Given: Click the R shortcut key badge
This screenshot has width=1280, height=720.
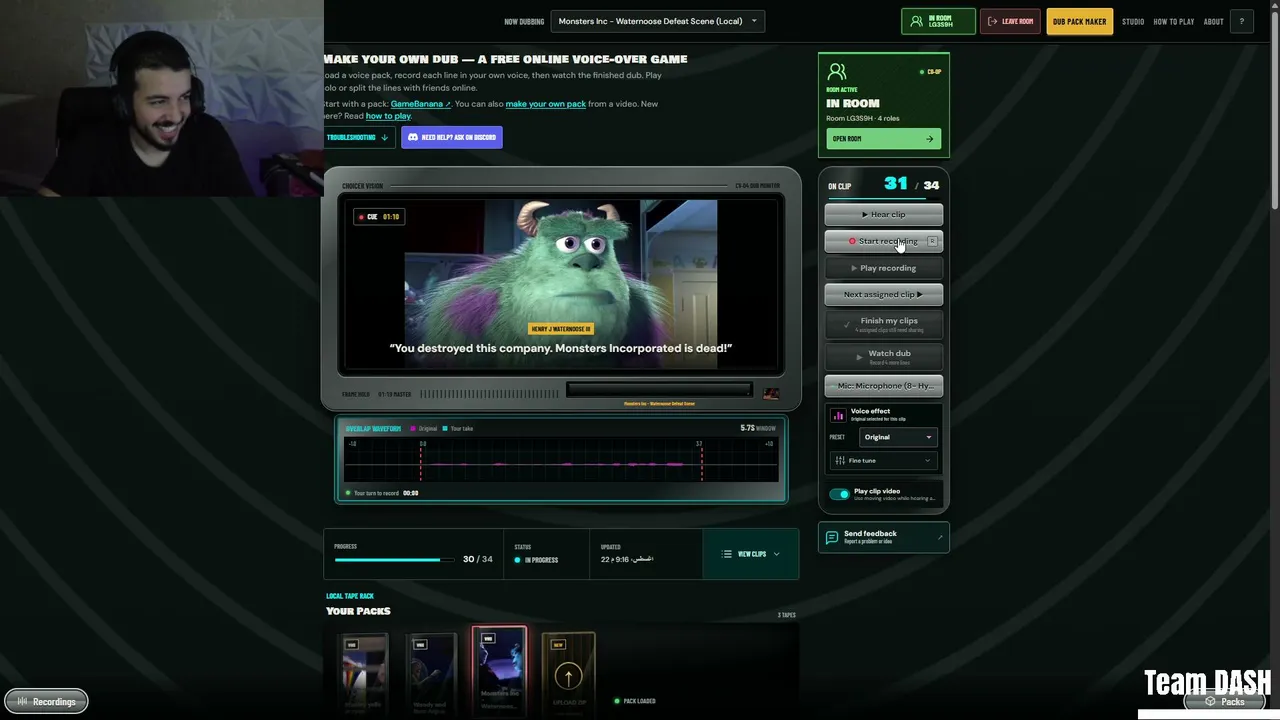Looking at the screenshot, I should [x=932, y=241].
